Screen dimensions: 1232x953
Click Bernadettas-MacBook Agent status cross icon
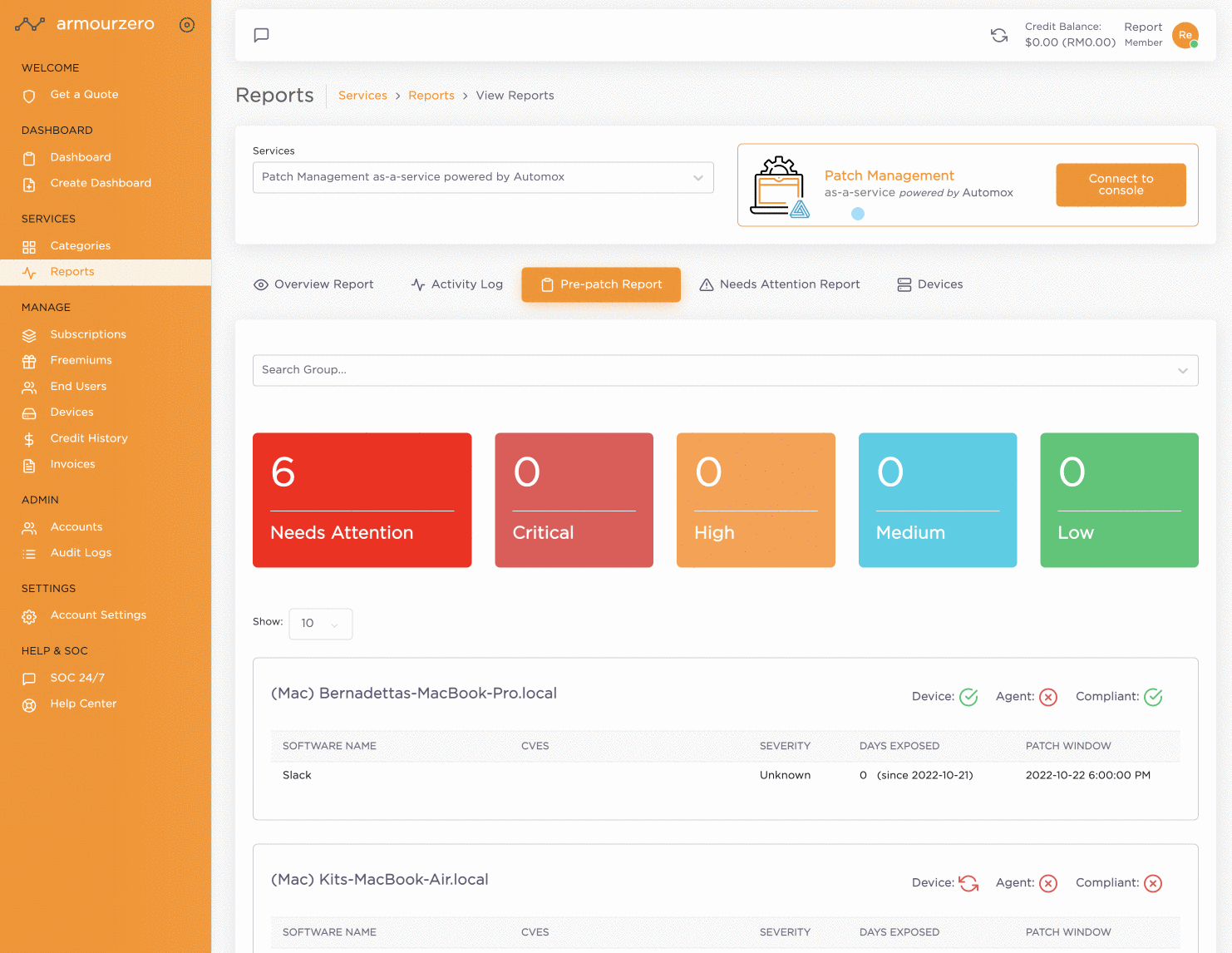coord(1048,697)
